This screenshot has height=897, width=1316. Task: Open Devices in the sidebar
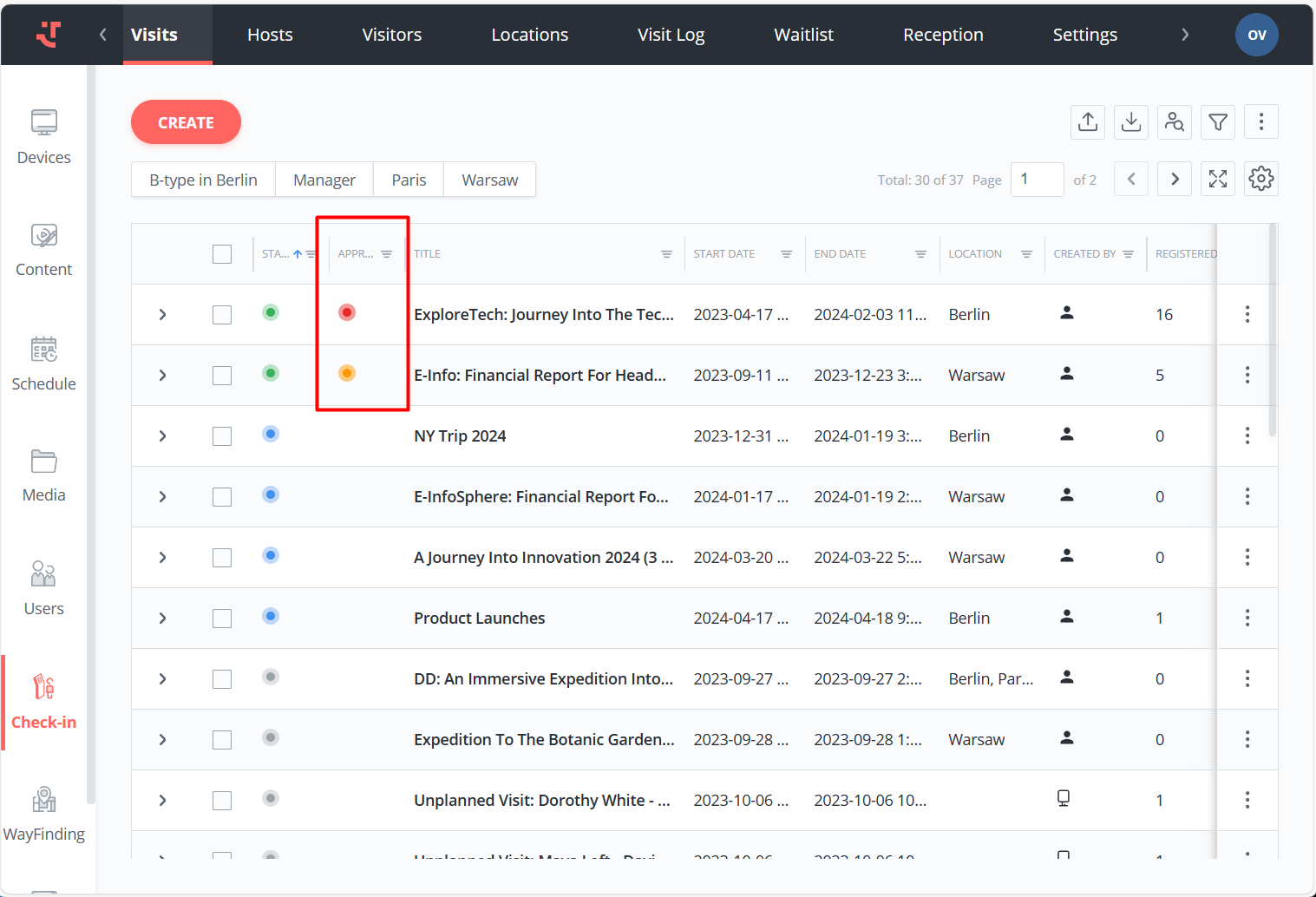(43, 137)
